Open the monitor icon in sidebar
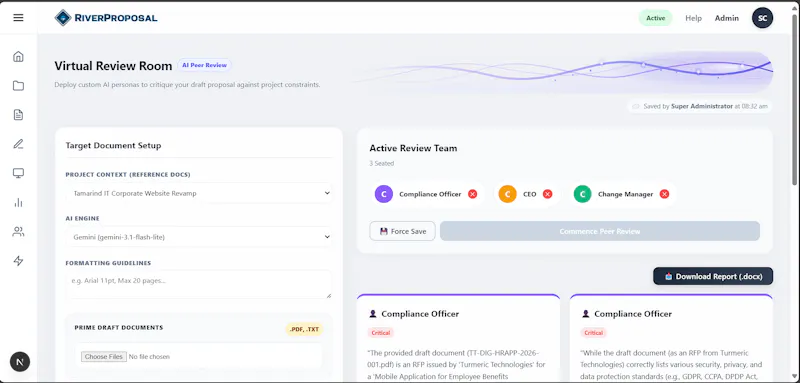 point(18,173)
